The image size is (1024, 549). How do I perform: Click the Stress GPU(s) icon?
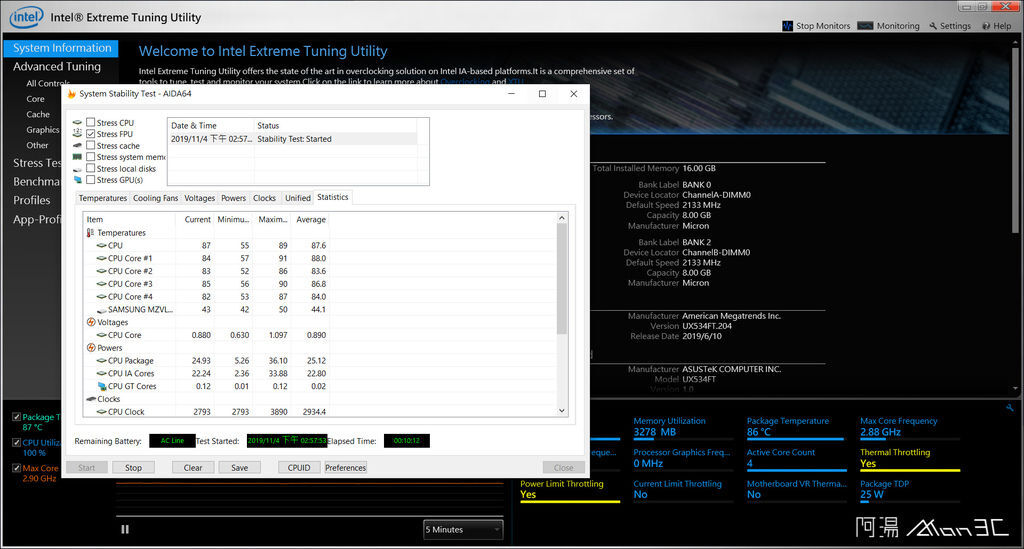78,180
